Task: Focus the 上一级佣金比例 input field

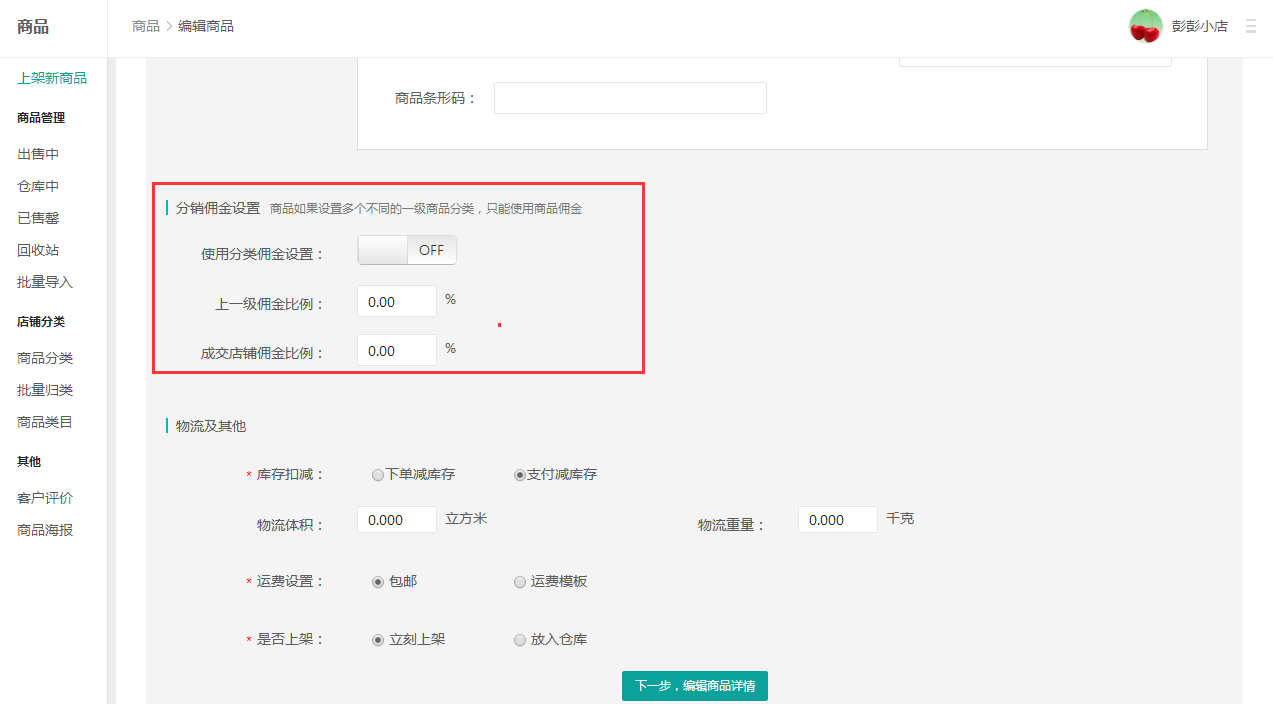Action: 396,301
